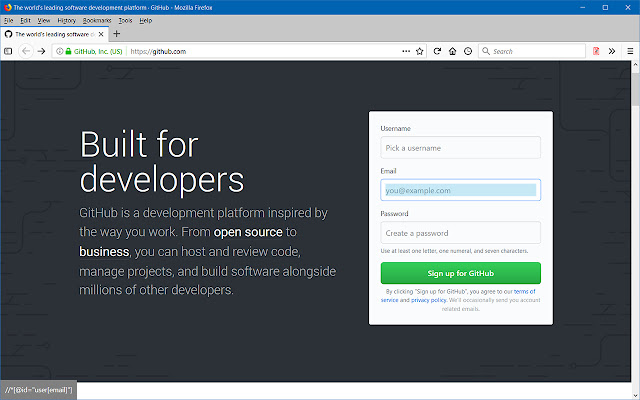The width and height of the screenshot is (640, 400).
Task: Toggle the sidebar button left of back
Action: click(x=9, y=51)
